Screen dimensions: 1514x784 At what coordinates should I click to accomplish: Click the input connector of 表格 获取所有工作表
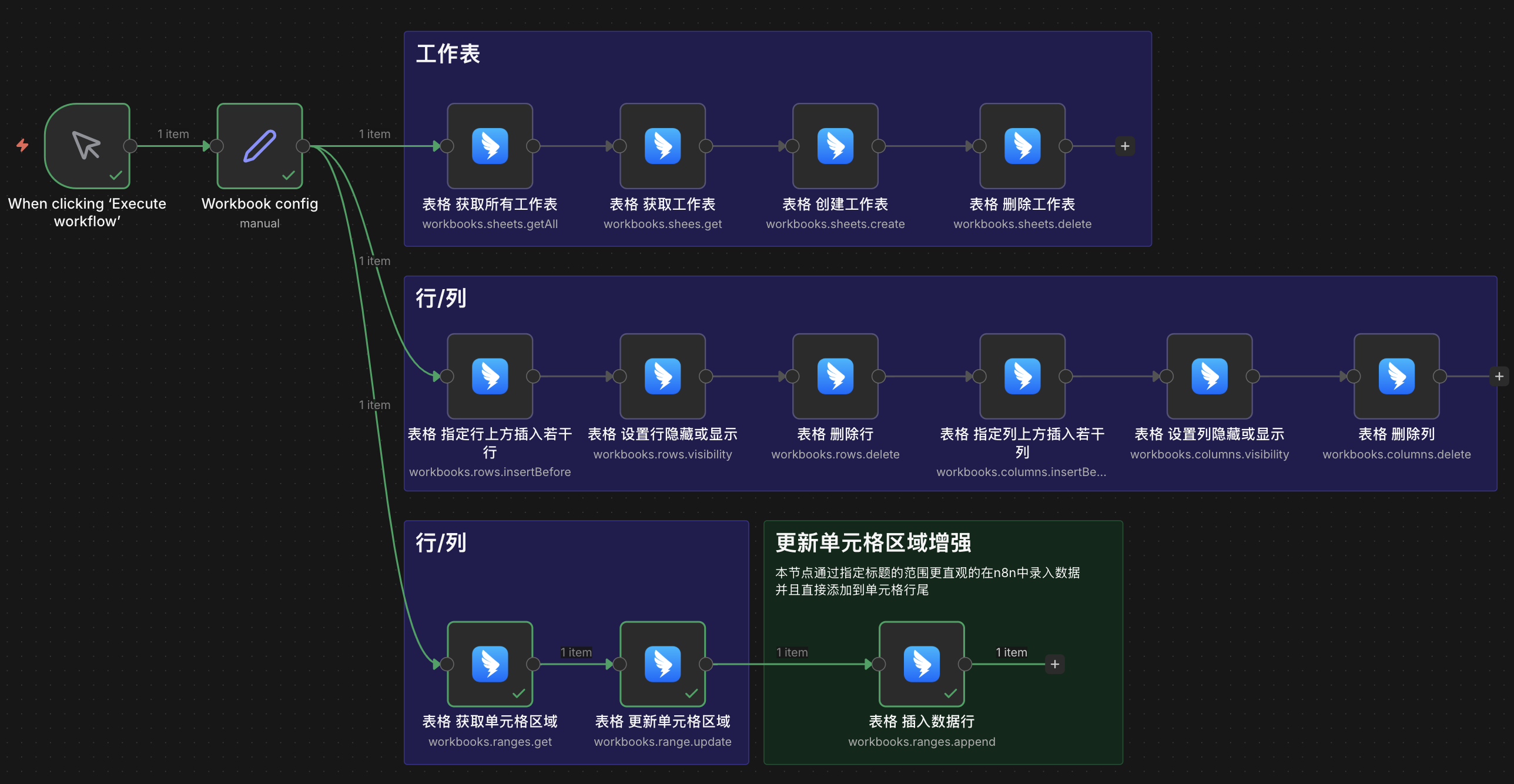[447, 146]
